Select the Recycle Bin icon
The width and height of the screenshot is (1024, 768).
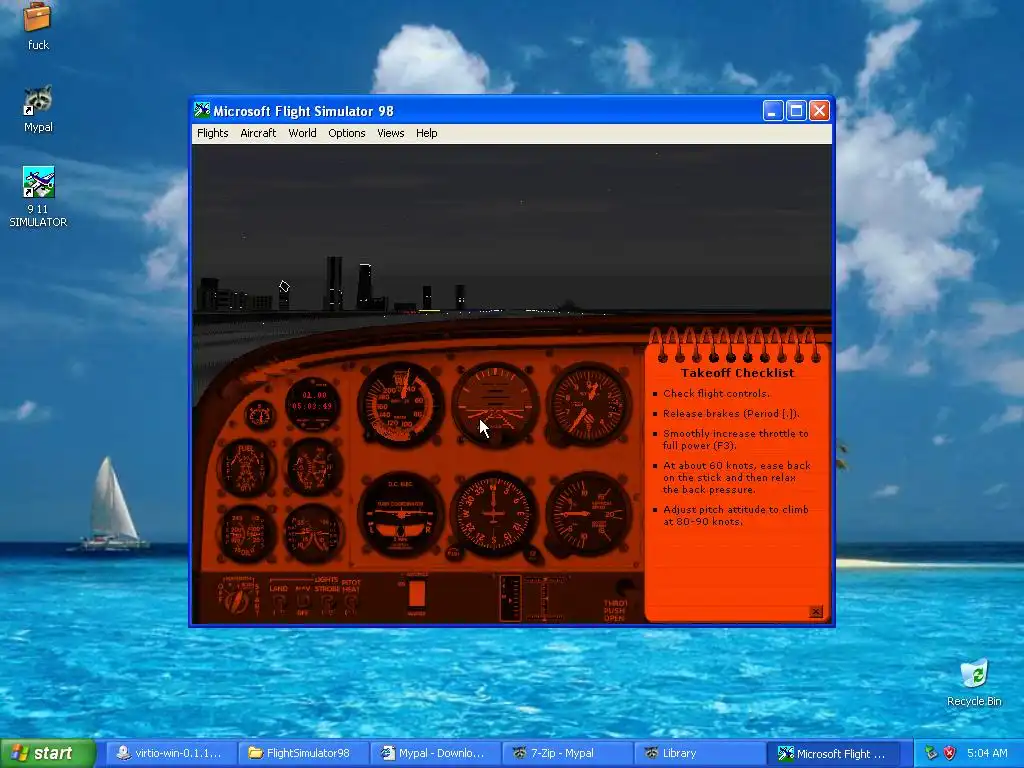[974, 682]
